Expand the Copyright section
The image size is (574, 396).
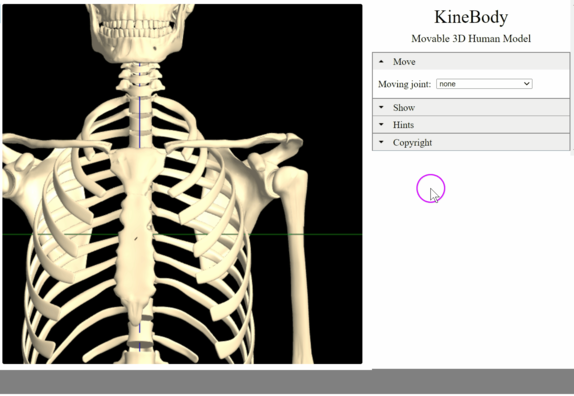tap(471, 142)
